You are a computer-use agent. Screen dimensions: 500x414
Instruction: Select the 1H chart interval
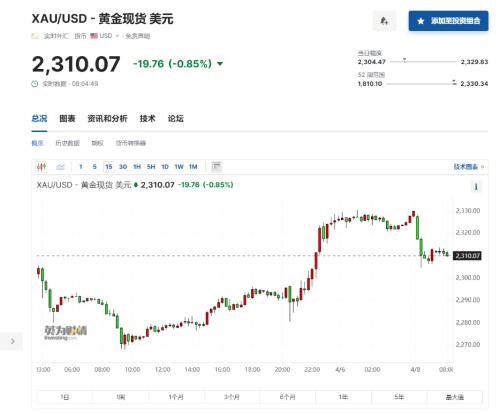pyautogui.click(x=137, y=167)
